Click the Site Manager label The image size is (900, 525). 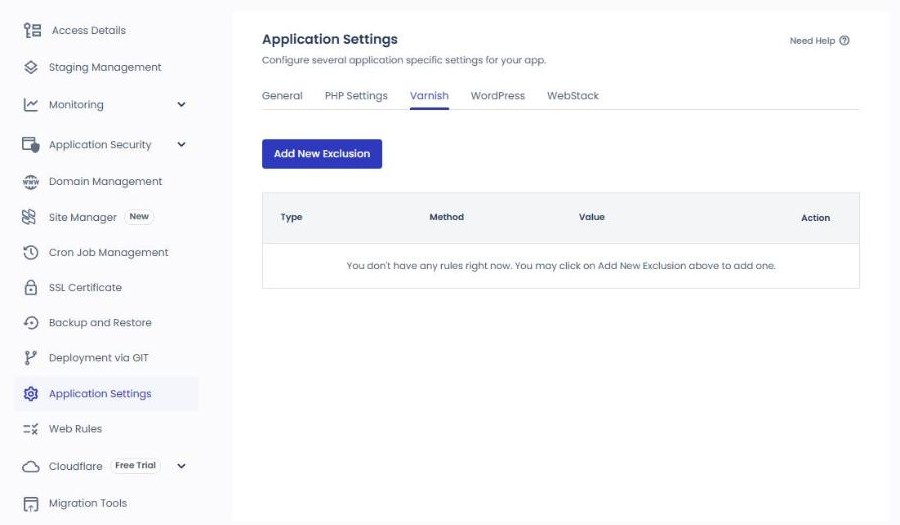point(83,217)
